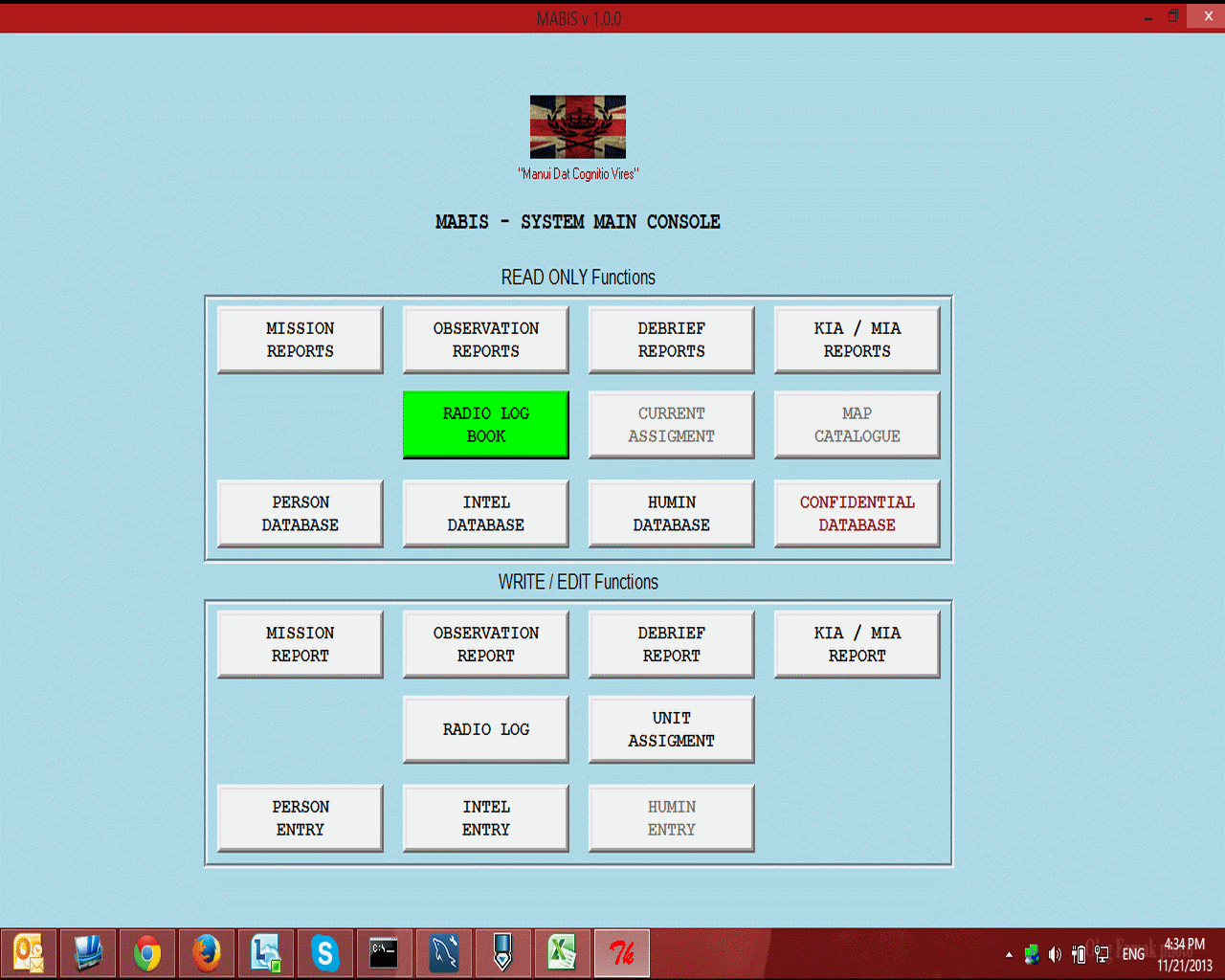Open the Lync icon in taskbar

tap(266, 953)
